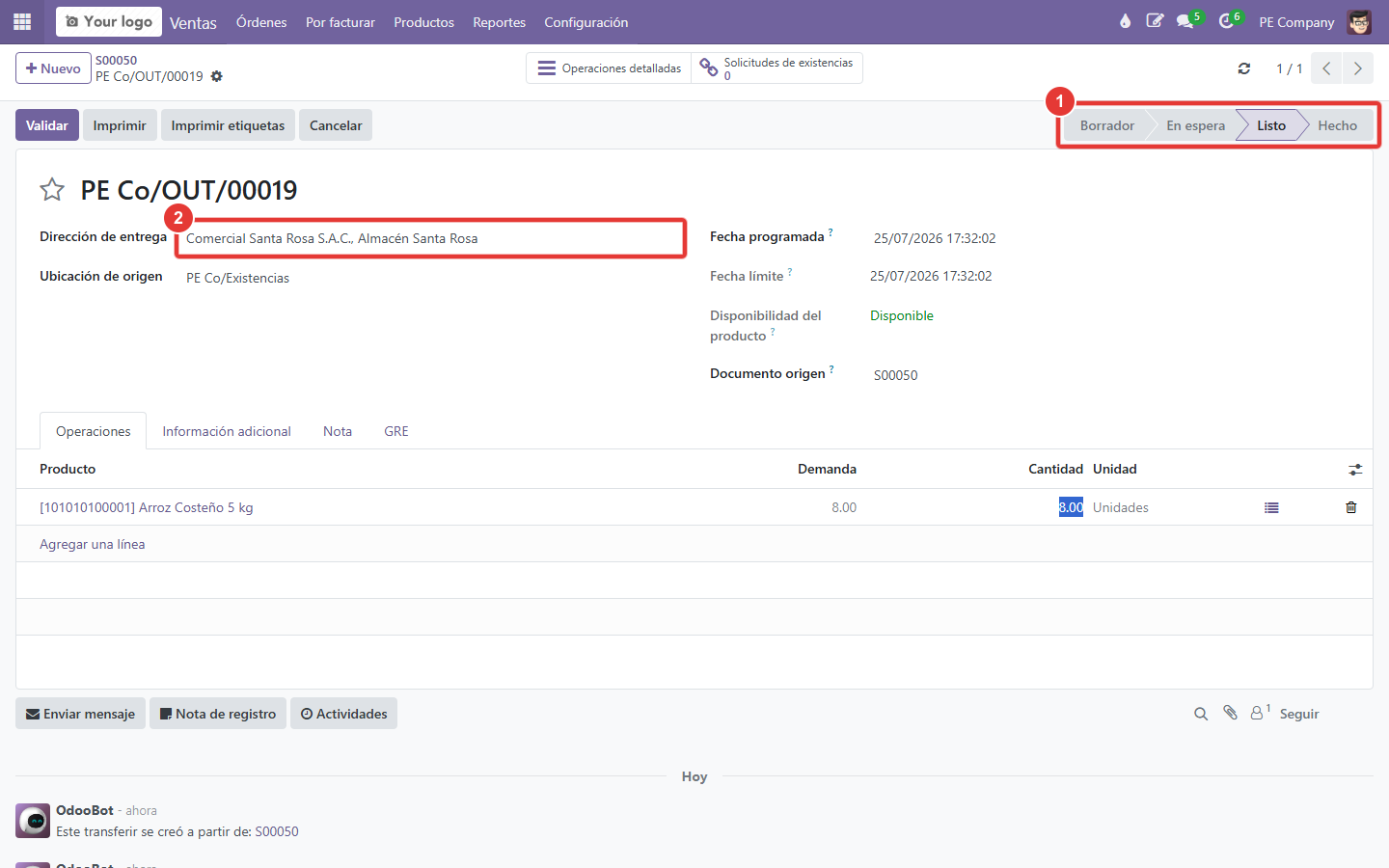The image size is (1389, 868).
Task: Open the Reportes menu
Action: (x=499, y=22)
